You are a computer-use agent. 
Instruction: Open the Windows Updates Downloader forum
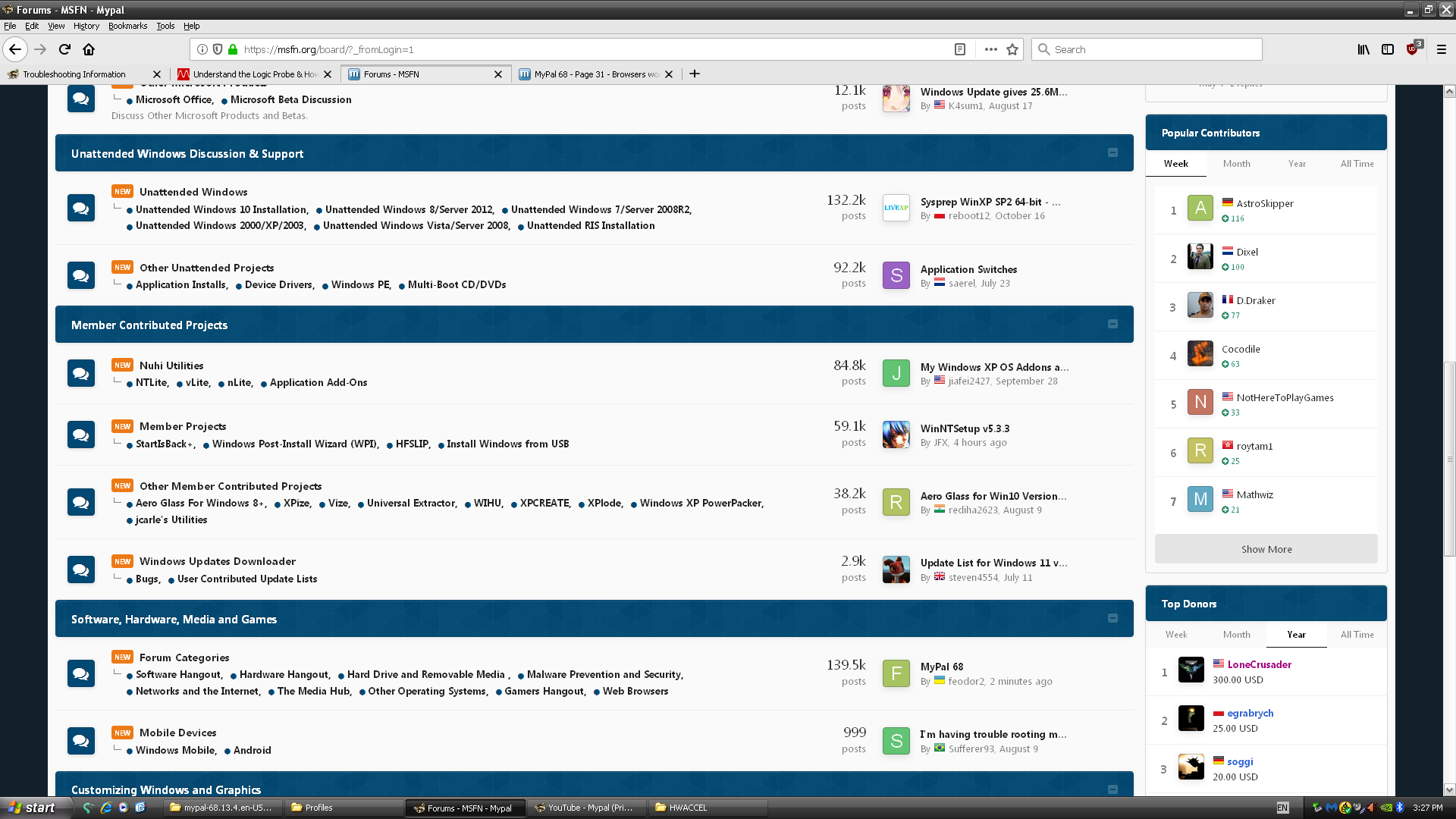218,561
